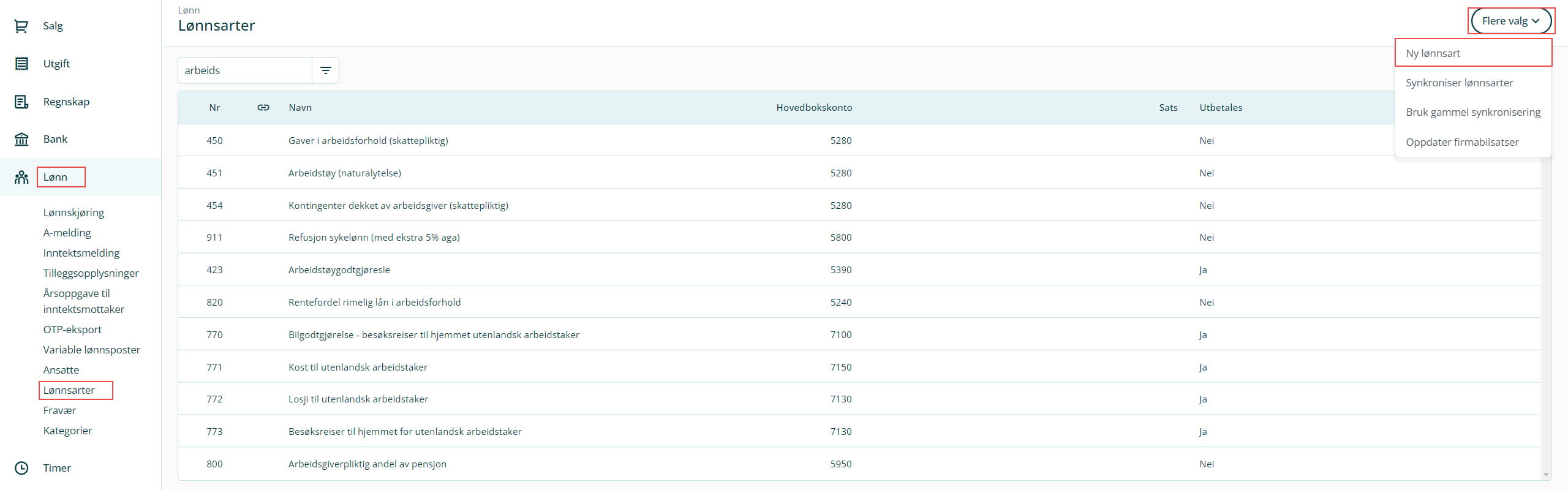Click the Timer clock icon
This screenshot has width=1568, height=490.
21,468
